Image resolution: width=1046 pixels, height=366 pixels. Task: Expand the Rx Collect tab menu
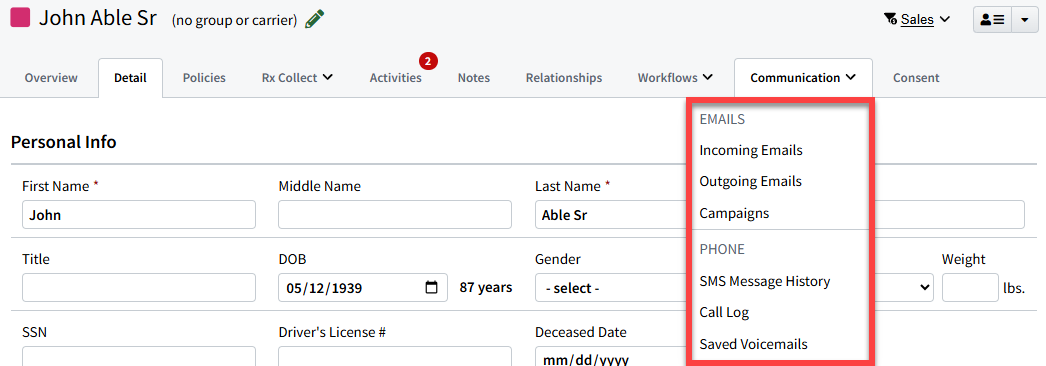click(298, 78)
